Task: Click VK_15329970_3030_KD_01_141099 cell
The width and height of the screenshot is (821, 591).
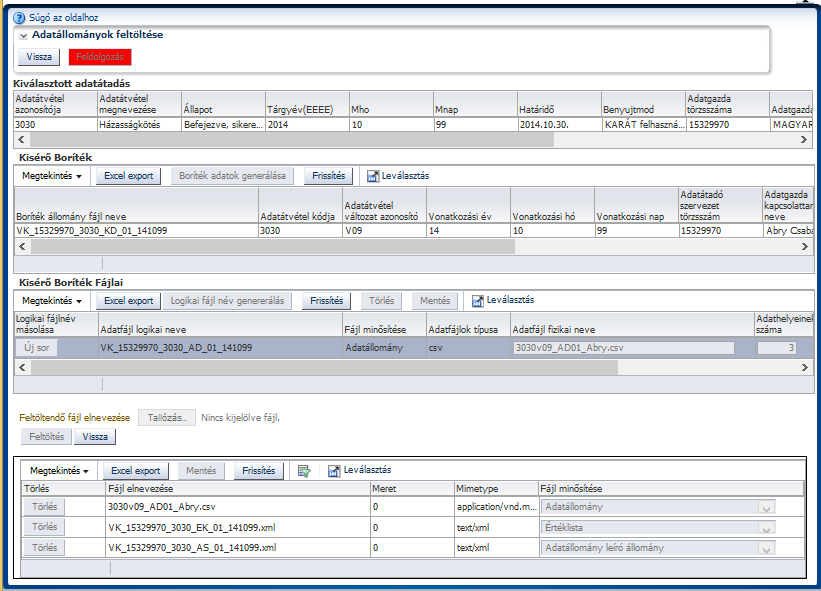Action: pyautogui.click(x=137, y=231)
